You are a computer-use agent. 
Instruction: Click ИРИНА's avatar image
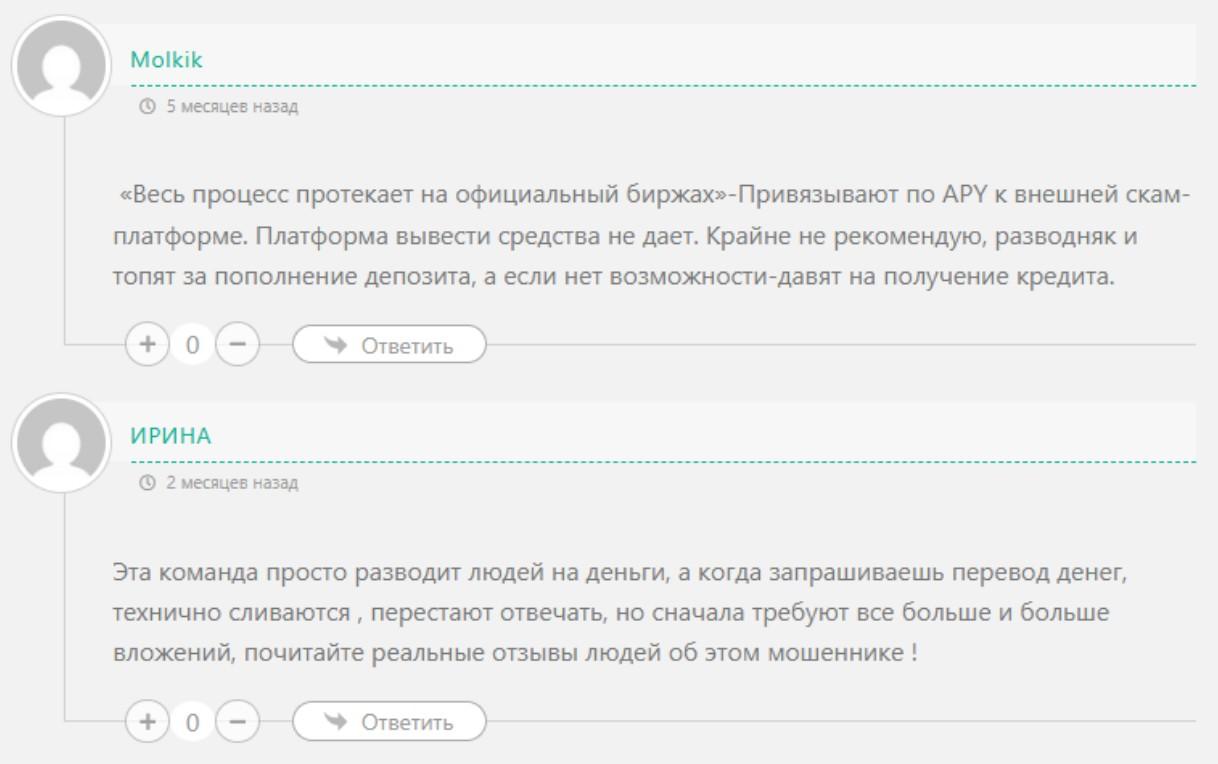click(x=63, y=442)
